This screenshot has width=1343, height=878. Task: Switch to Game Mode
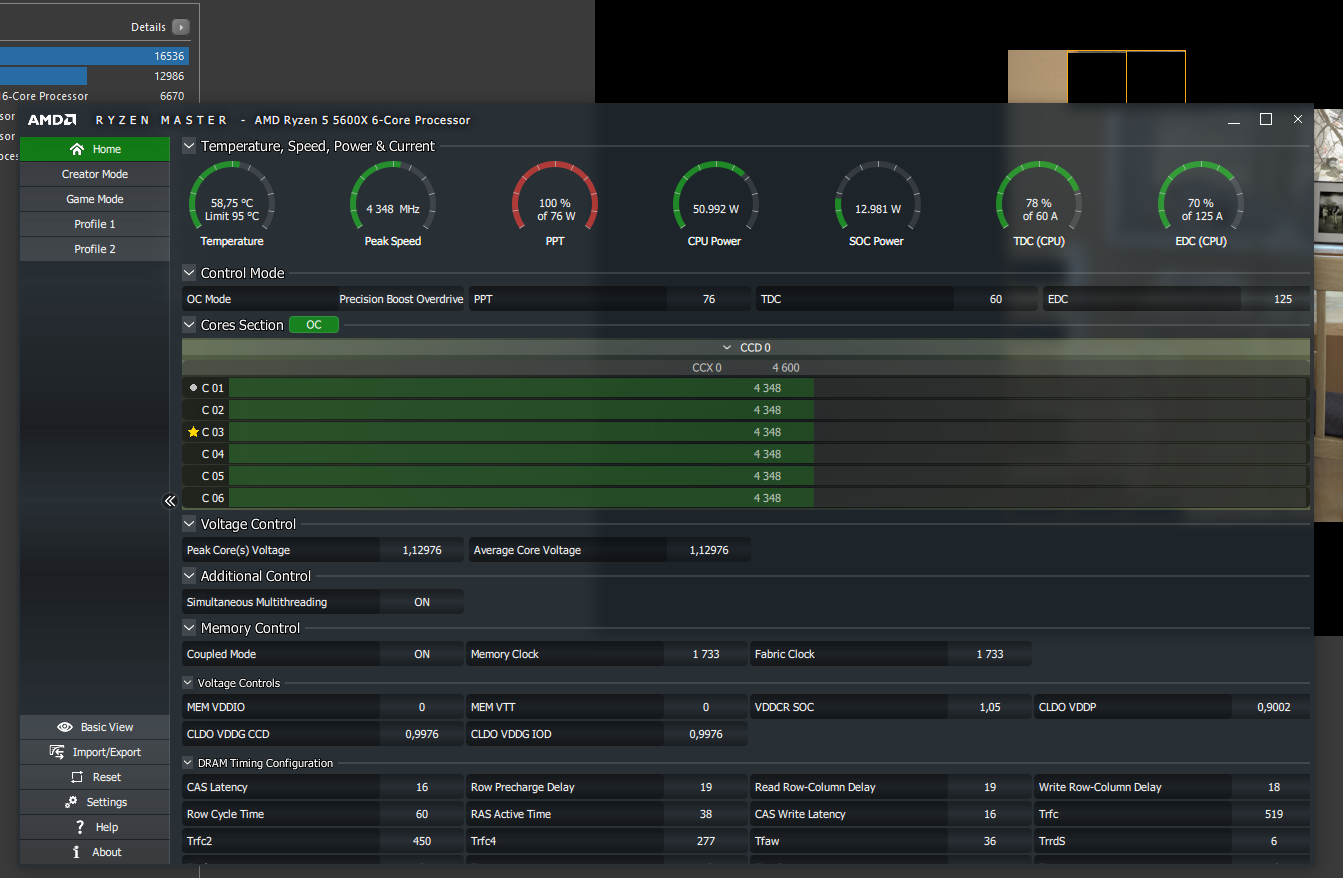click(x=95, y=199)
